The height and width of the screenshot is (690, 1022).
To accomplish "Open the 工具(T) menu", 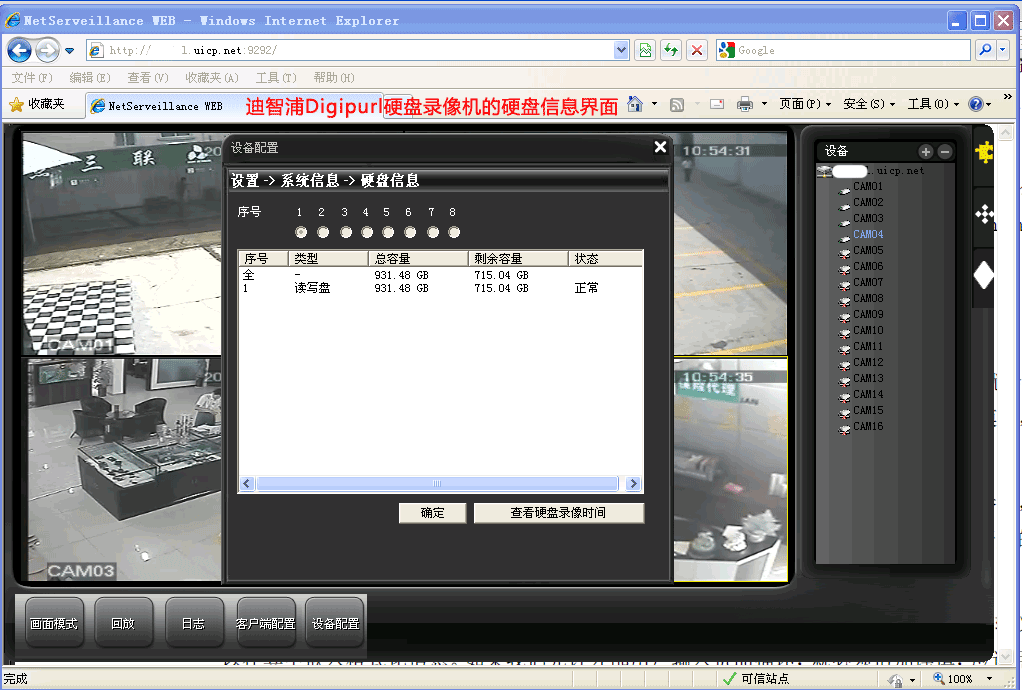I will click(276, 78).
